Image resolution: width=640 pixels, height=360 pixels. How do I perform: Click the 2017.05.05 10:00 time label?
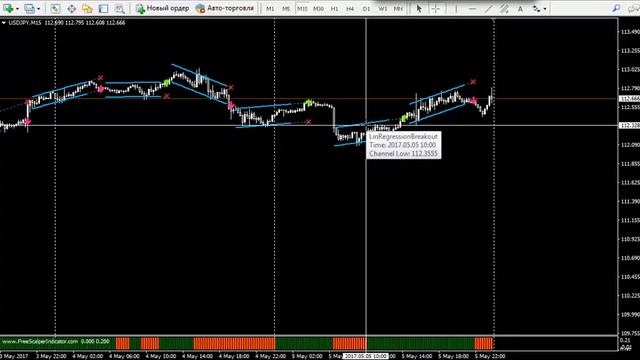366,356
